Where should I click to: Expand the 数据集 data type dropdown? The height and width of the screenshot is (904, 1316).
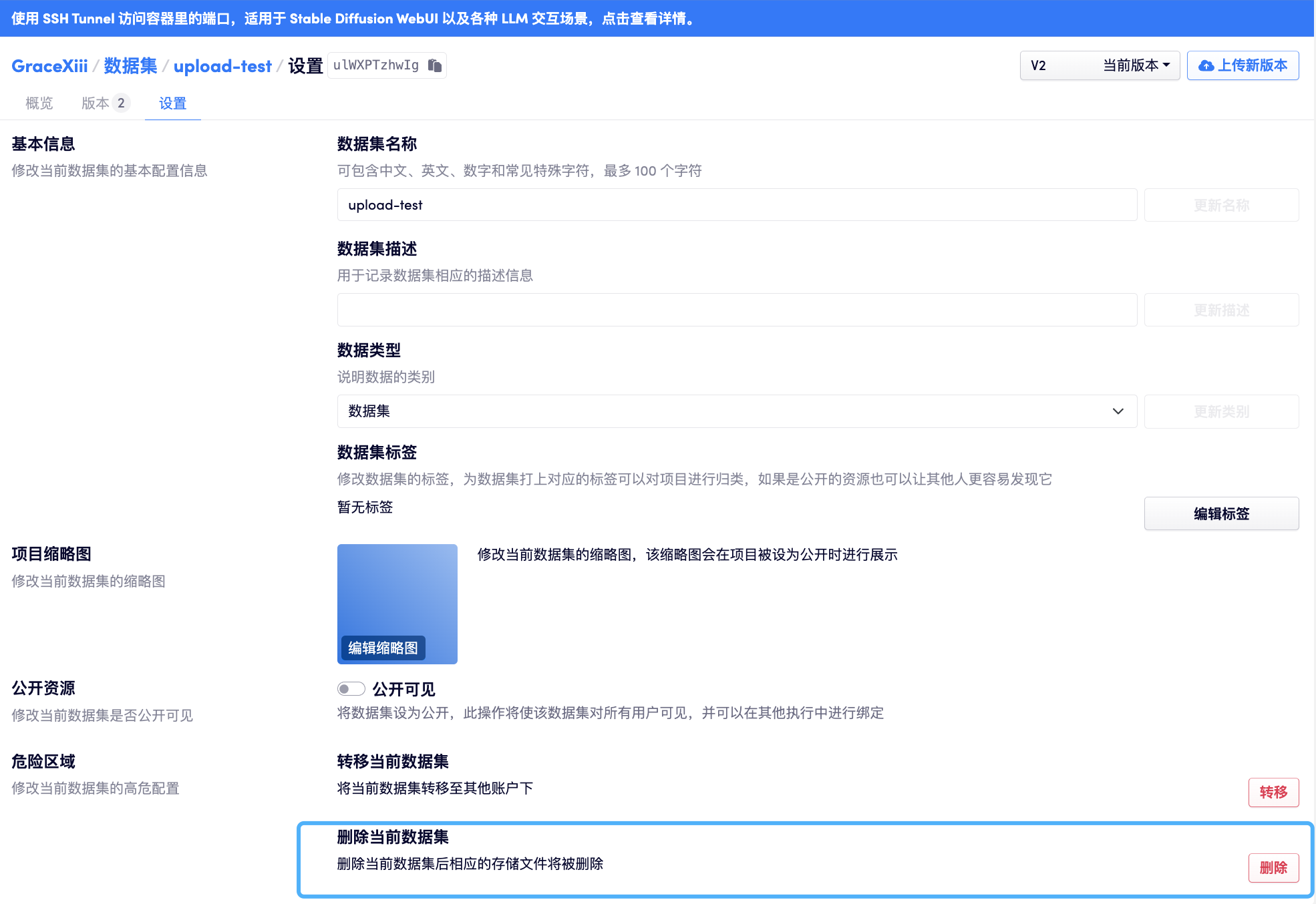[x=736, y=411]
